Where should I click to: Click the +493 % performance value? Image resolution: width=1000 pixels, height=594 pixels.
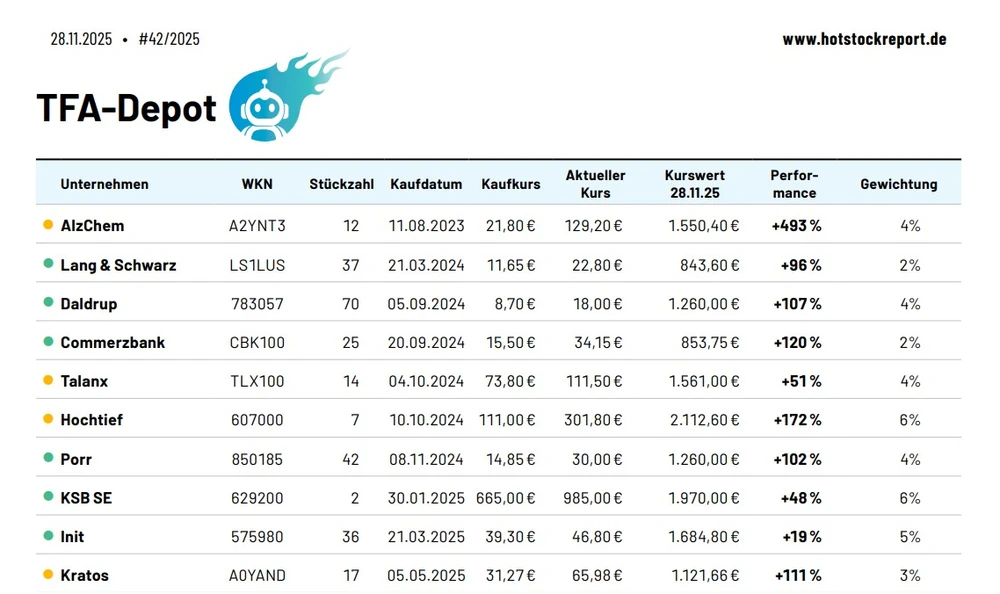click(796, 226)
